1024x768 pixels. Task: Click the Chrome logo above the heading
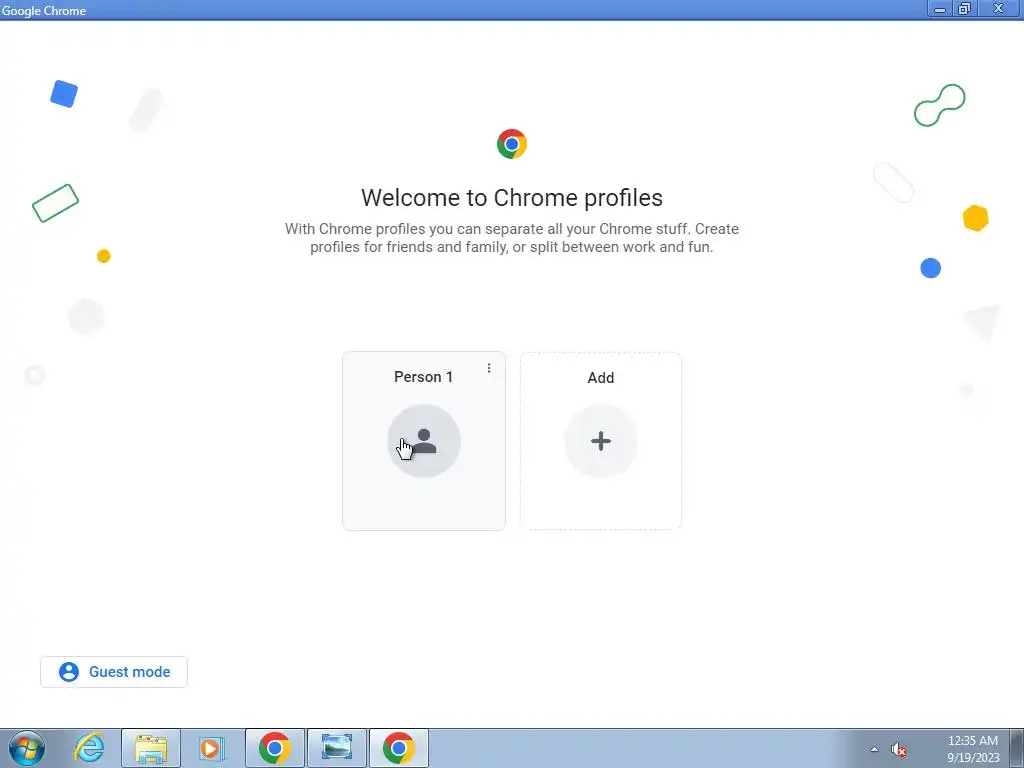click(x=512, y=144)
